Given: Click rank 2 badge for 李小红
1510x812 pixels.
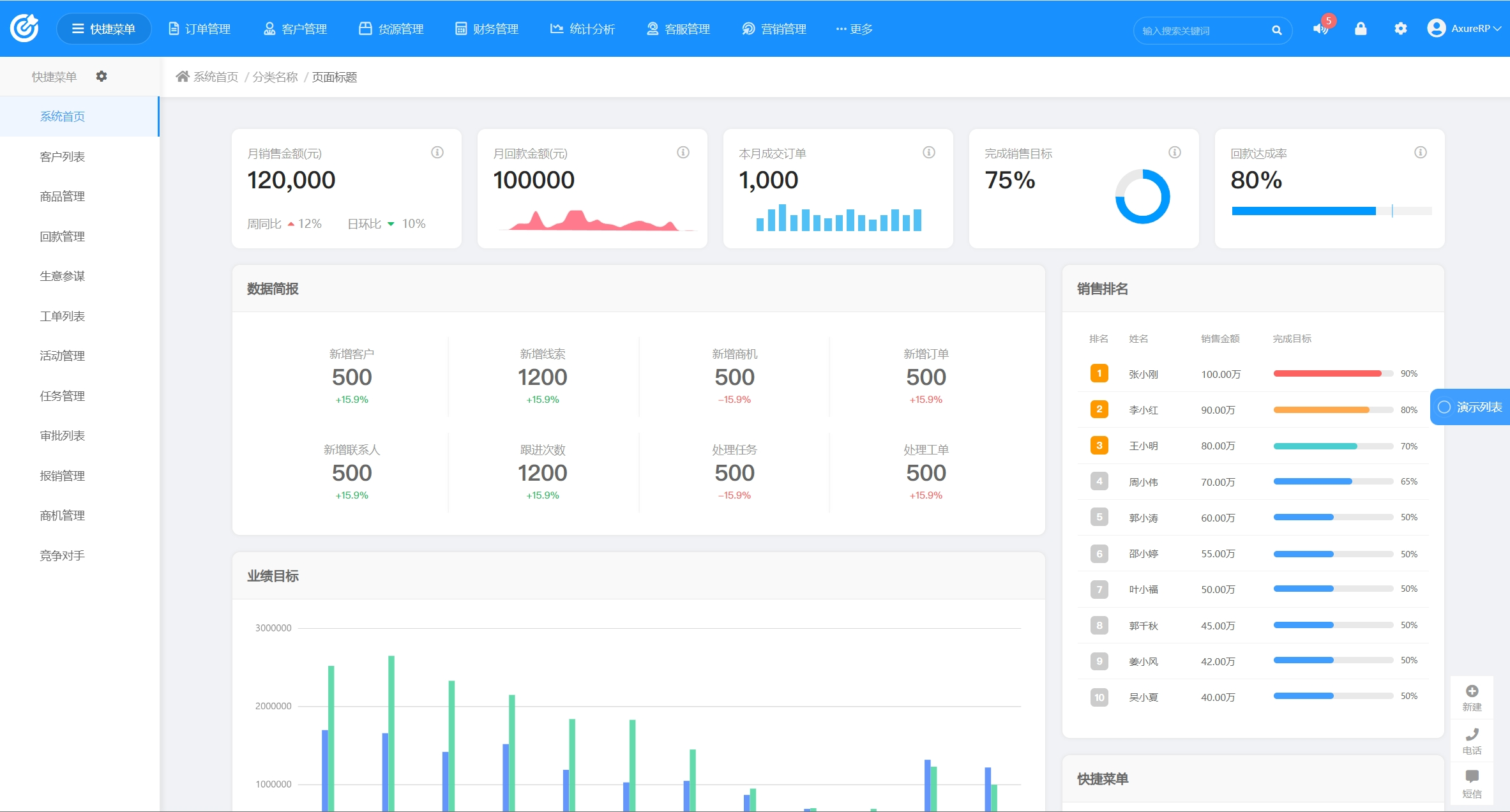Looking at the screenshot, I should [1099, 409].
